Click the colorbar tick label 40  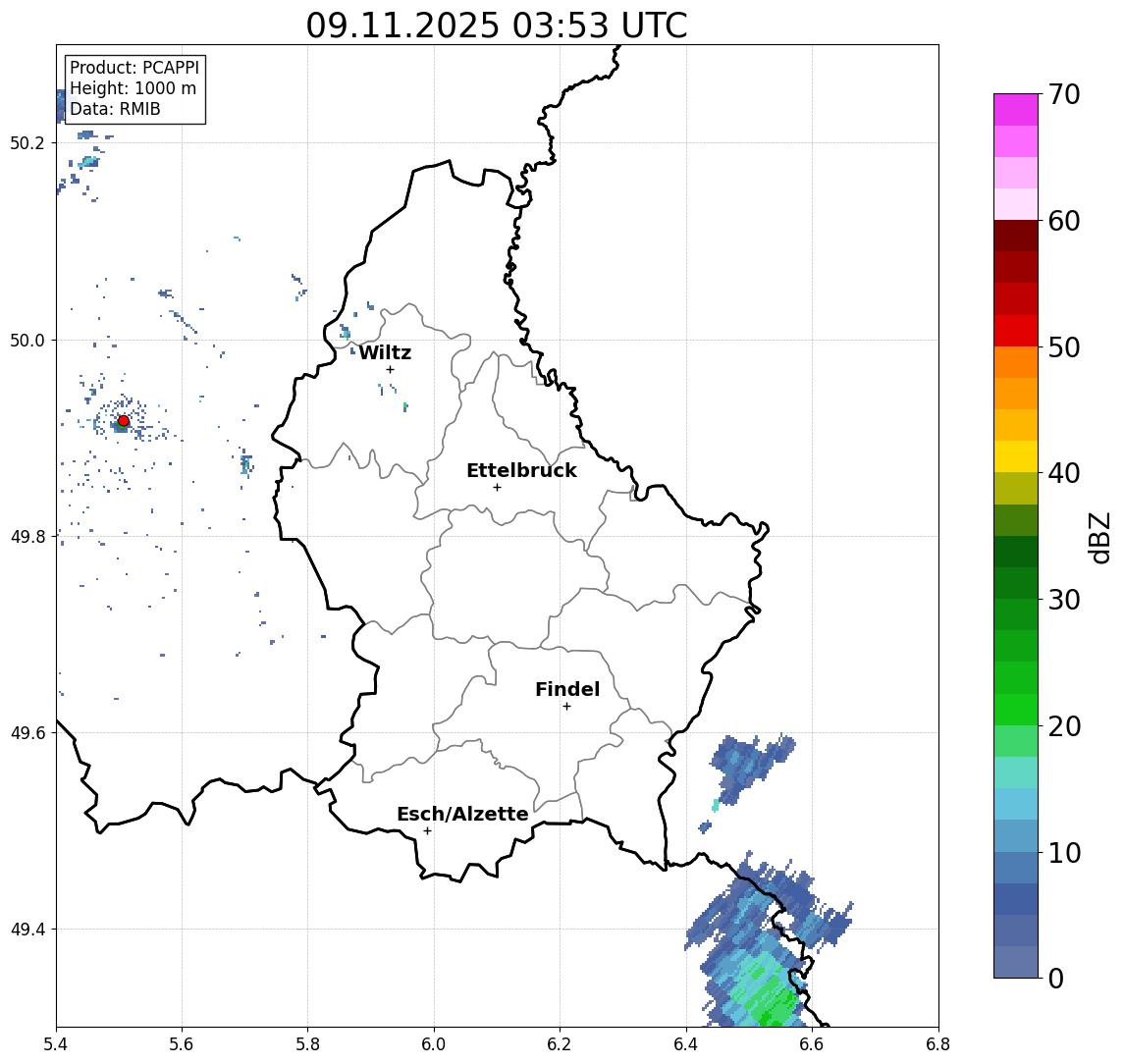[x=1063, y=473]
